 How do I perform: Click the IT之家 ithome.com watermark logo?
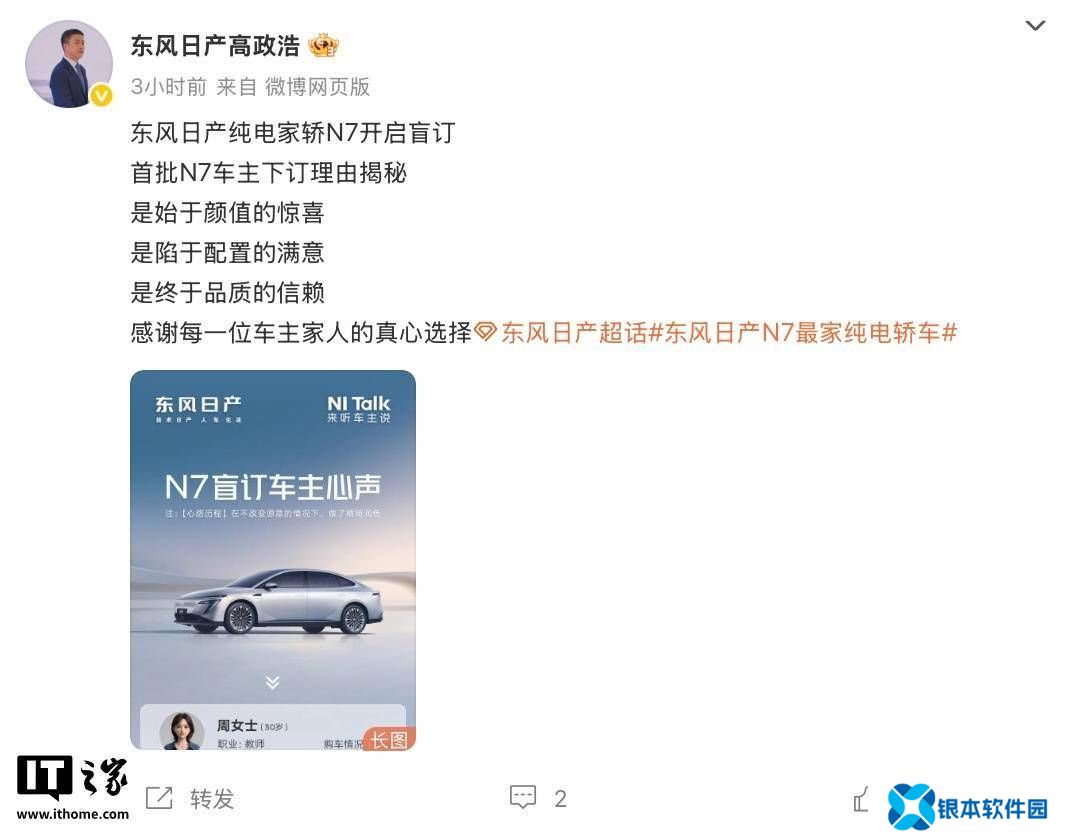point(72,787)
